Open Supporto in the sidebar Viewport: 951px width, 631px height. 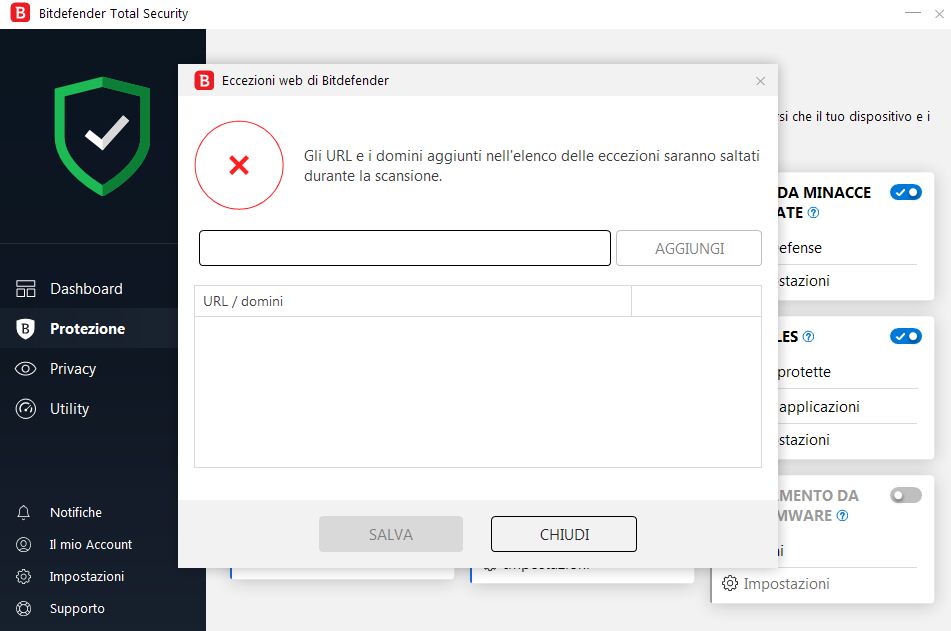coord(77,609)
